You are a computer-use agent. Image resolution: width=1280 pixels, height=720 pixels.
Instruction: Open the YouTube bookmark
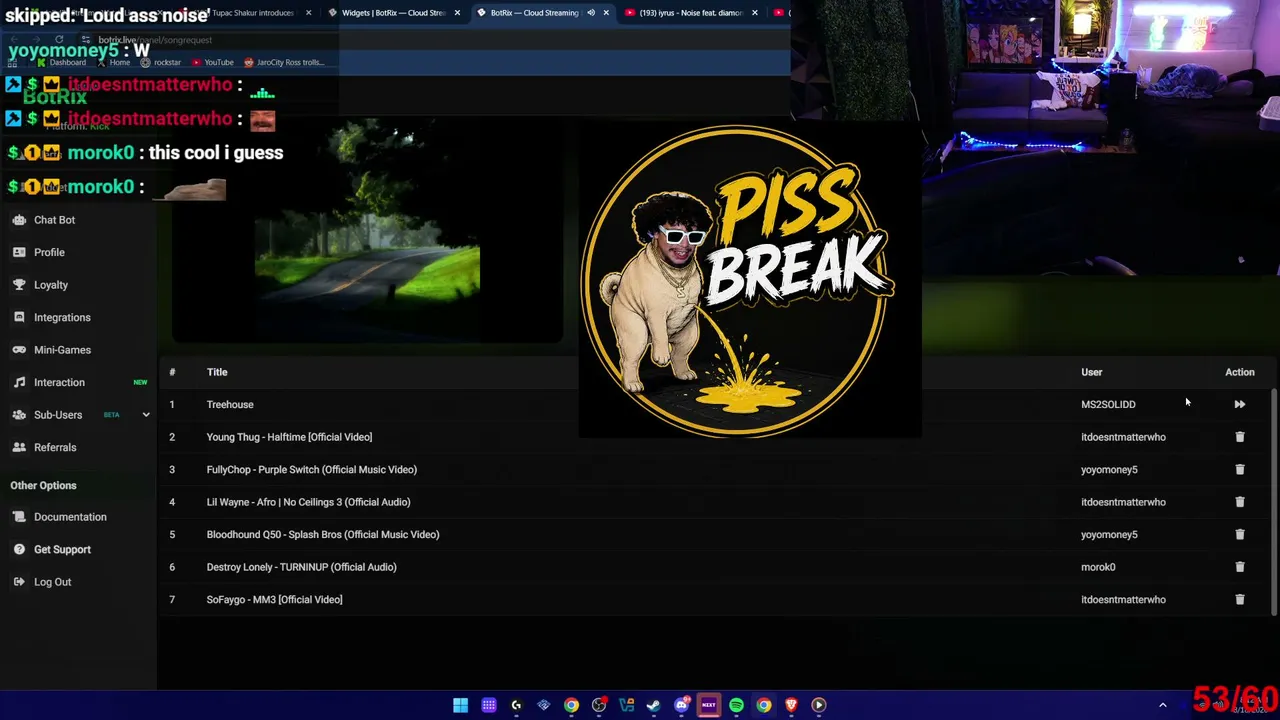(212, 62)
